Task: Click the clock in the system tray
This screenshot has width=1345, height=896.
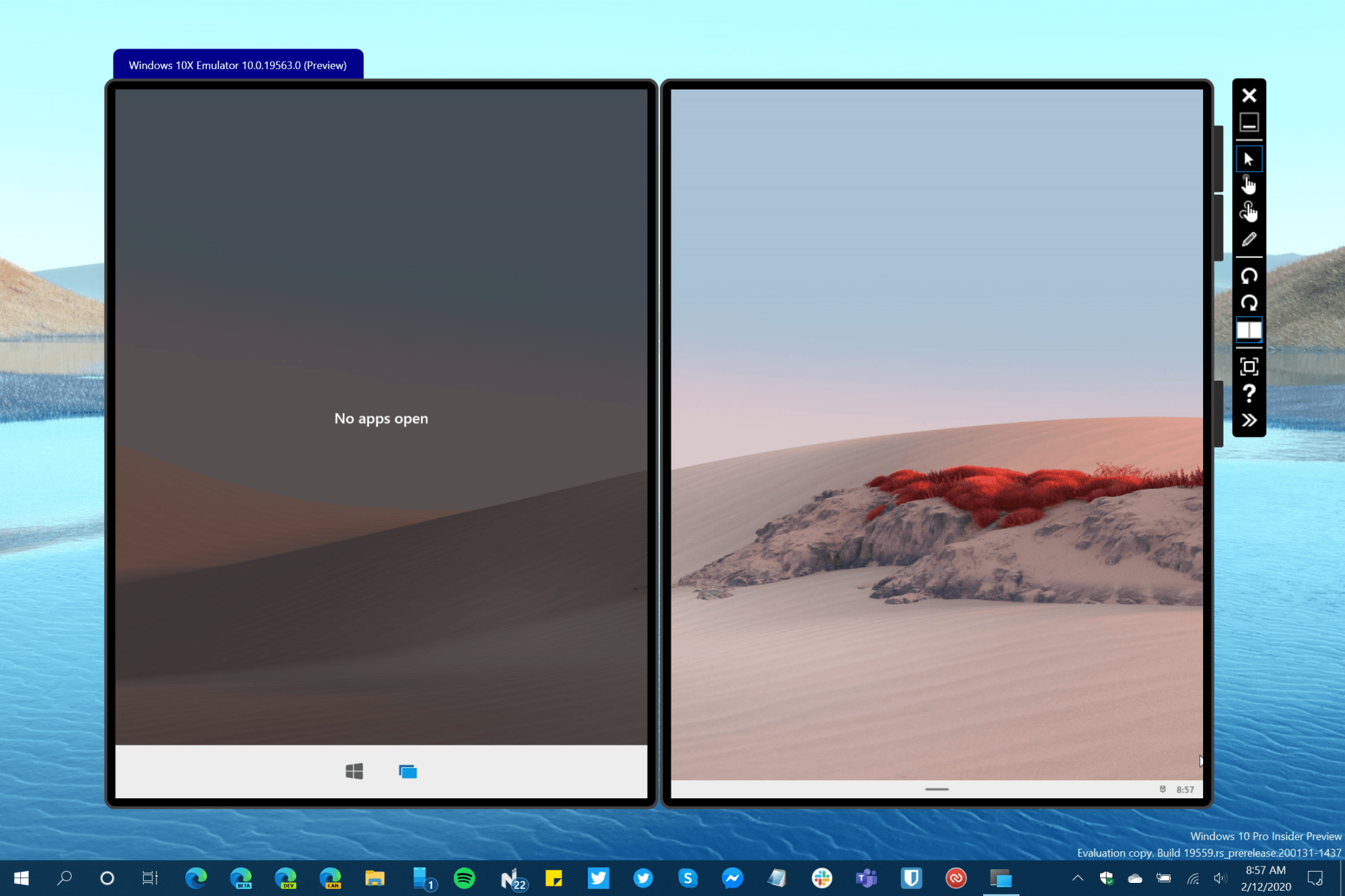Action: pos(1264,878)
